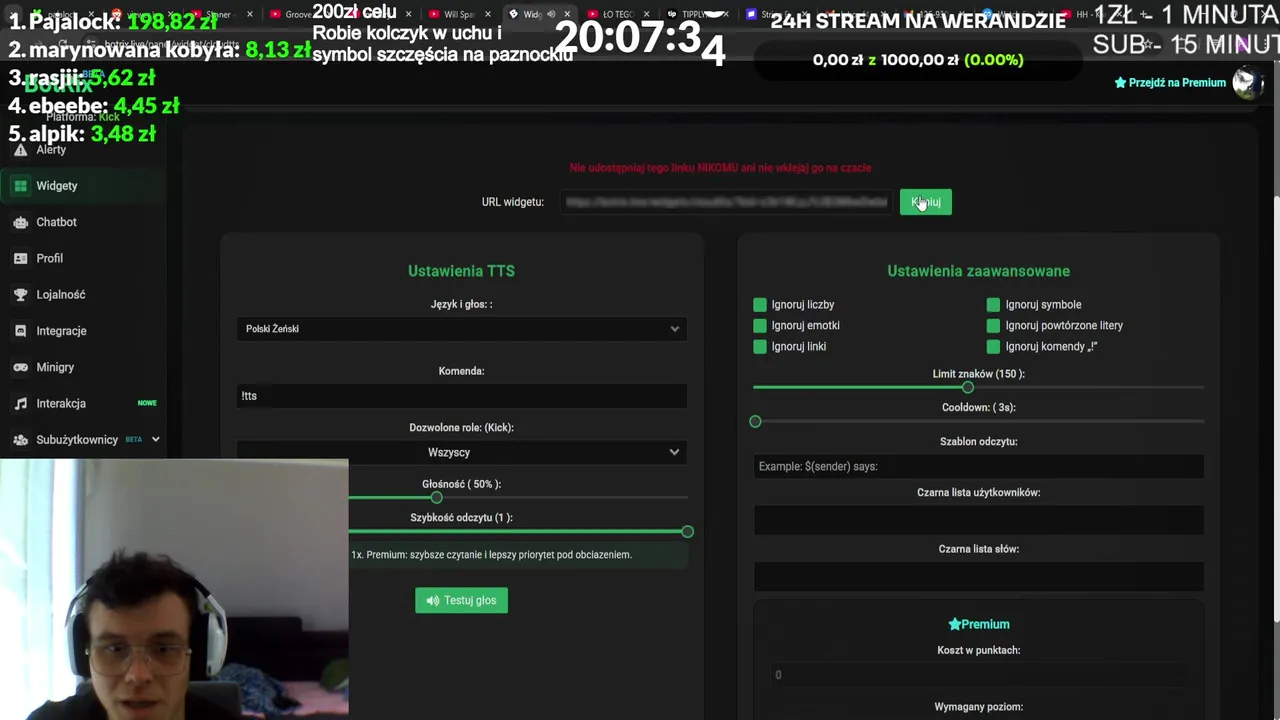Switch to the ŁO TEGO browser tab
This screenshot has width=1280, height=720.
617,14
